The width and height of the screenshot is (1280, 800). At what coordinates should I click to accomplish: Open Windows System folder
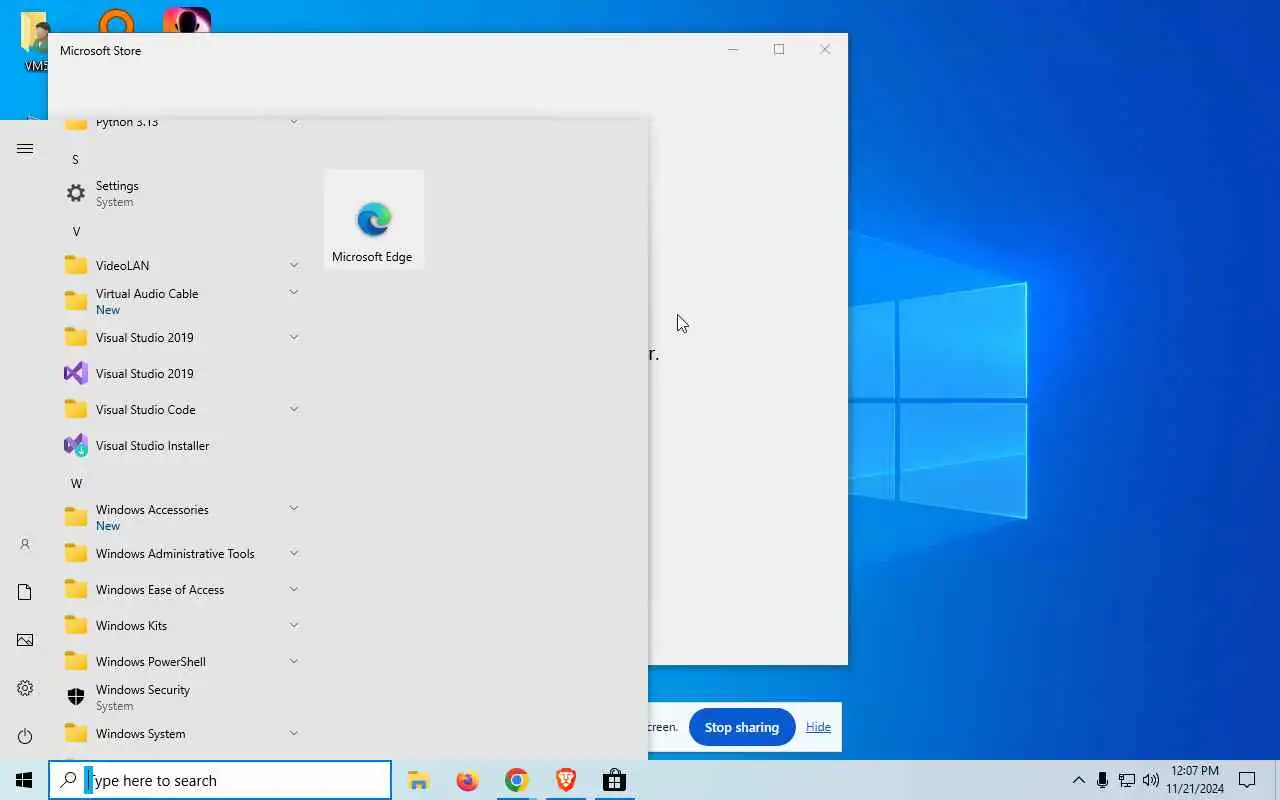[180, 733]
